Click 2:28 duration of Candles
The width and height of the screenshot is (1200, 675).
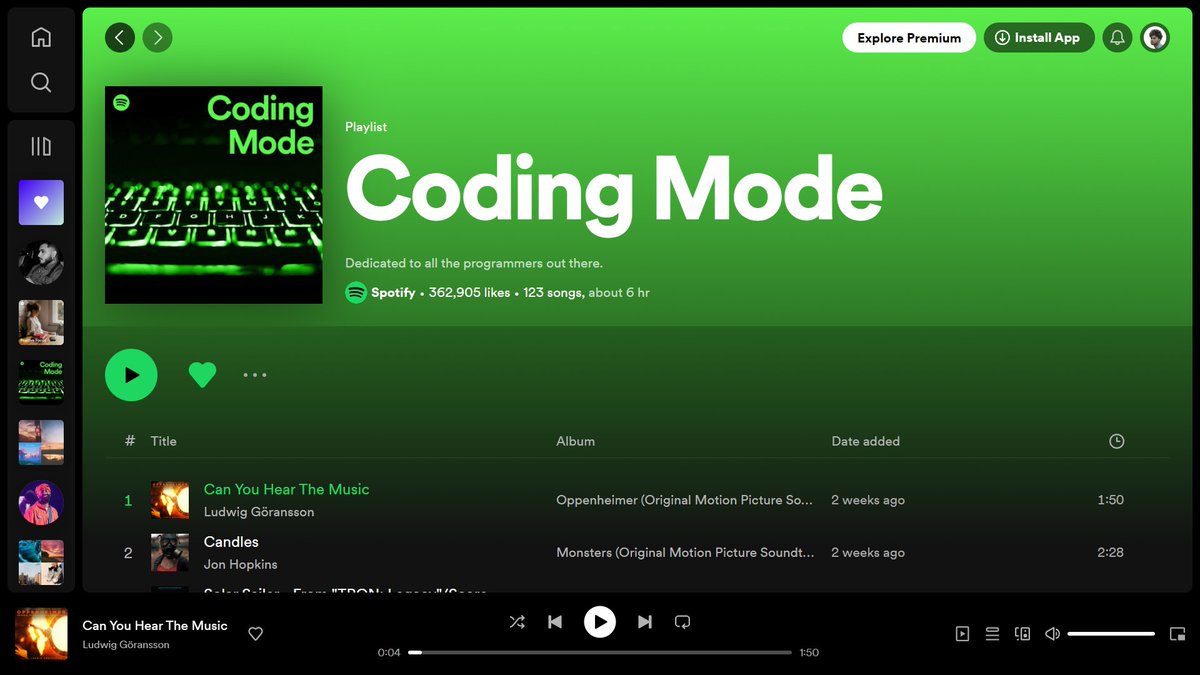(1110, 552)
